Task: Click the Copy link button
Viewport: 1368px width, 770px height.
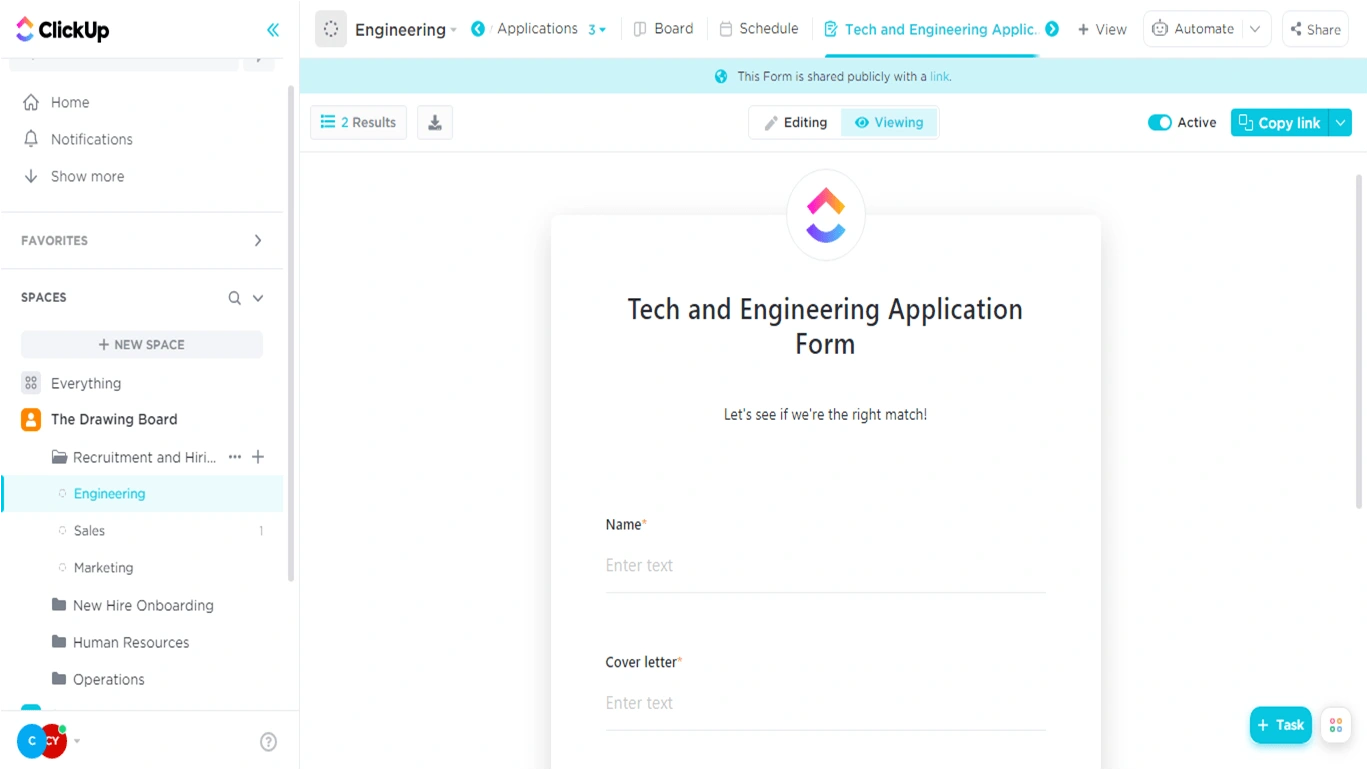Action: (x=1279, y=123)
